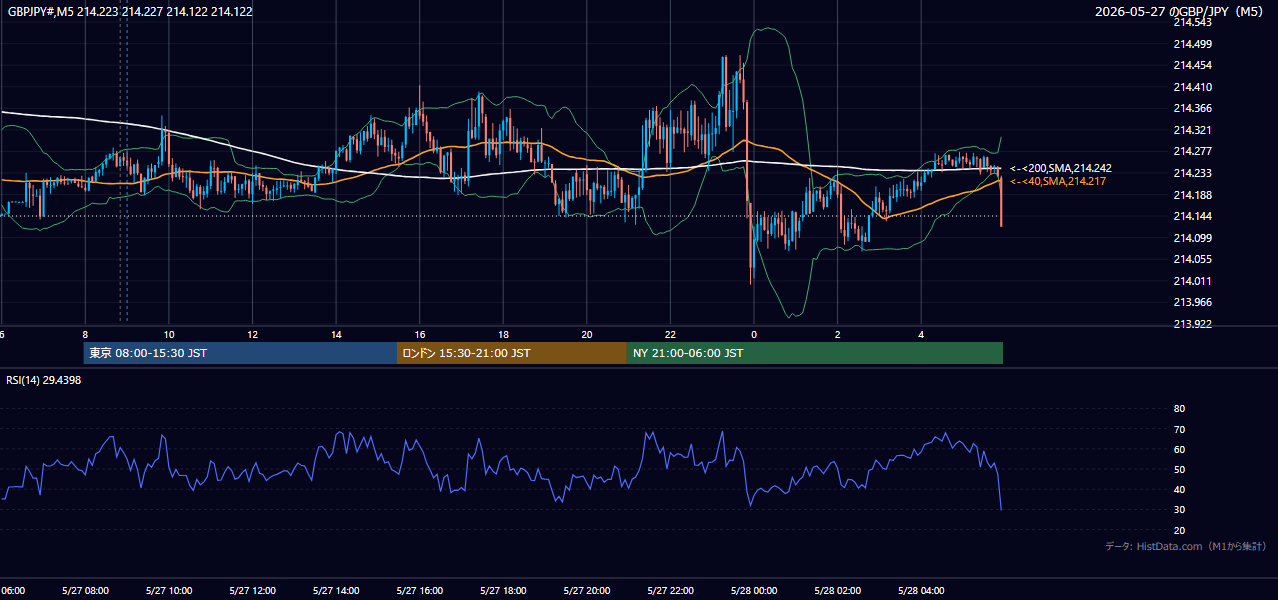
Task: Click hour mark 22 under price chart
Action: tap(670, 335)
